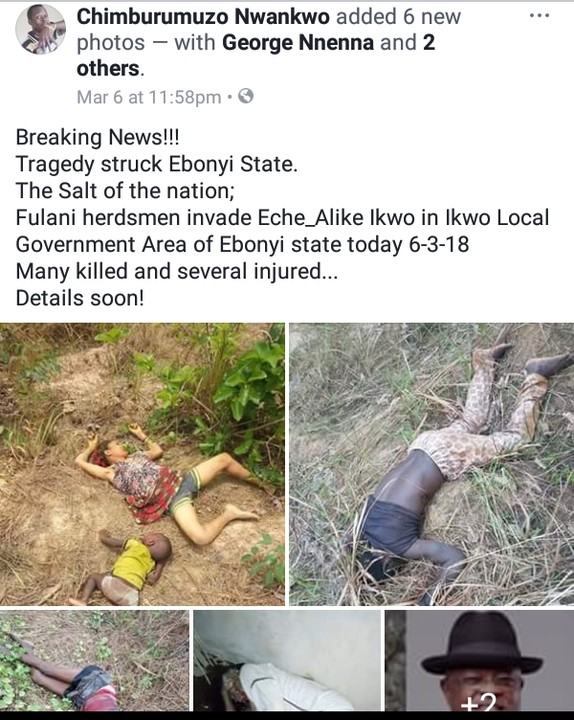Click the "Breaking News!!!" post text line
The height and width of the screenshot is (720, 574).
click(98, 137)
